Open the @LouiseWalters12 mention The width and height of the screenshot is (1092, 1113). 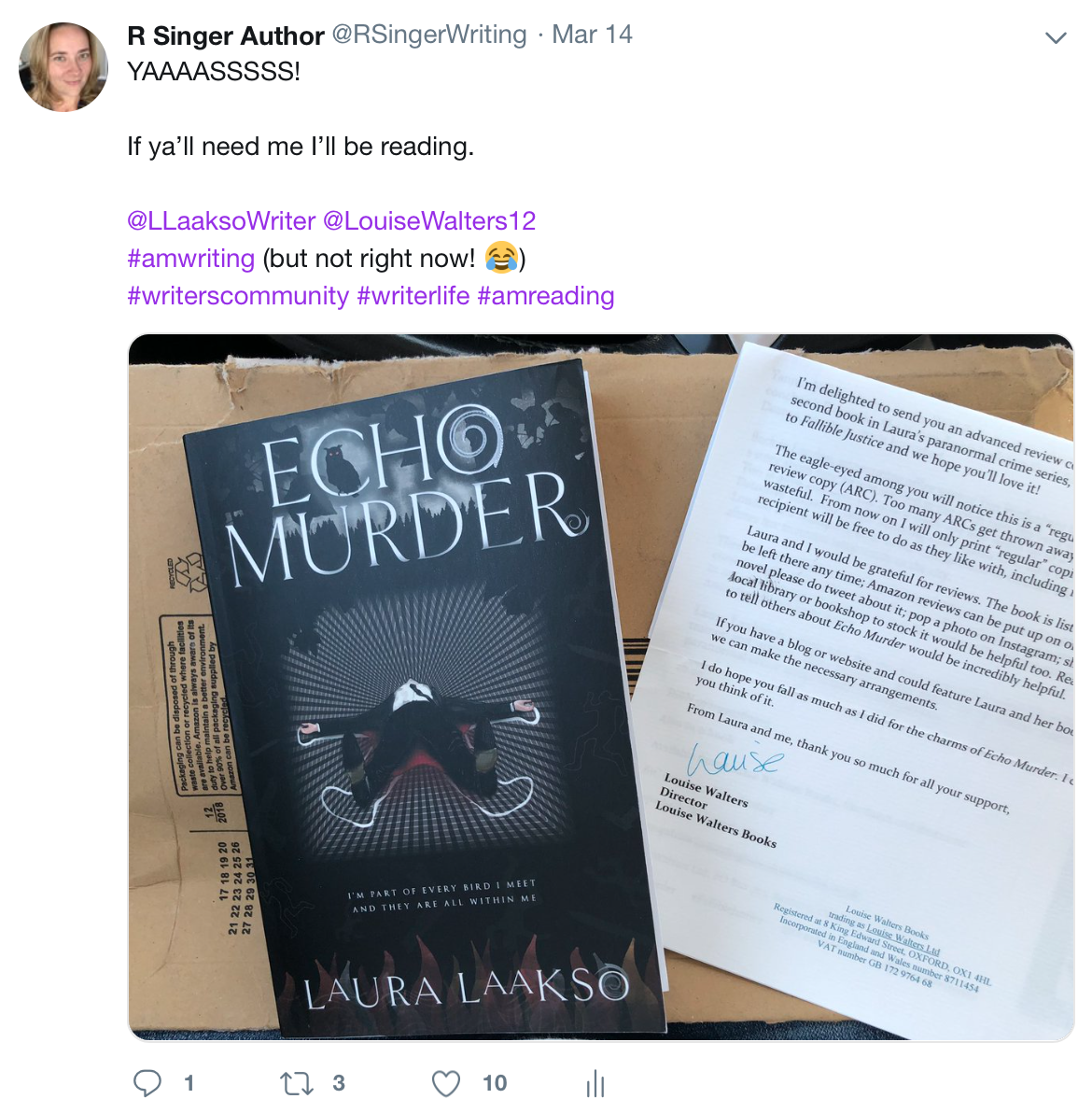(x=429, y=220)
